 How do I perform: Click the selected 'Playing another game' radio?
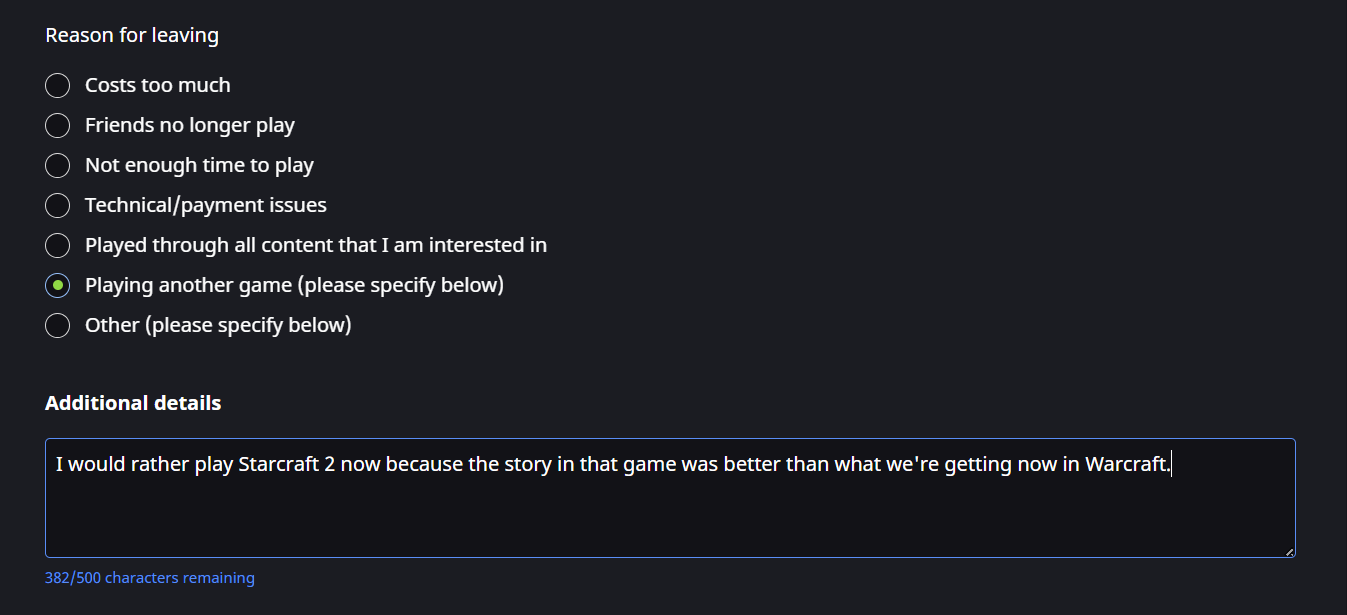click(x=58, y=286)
